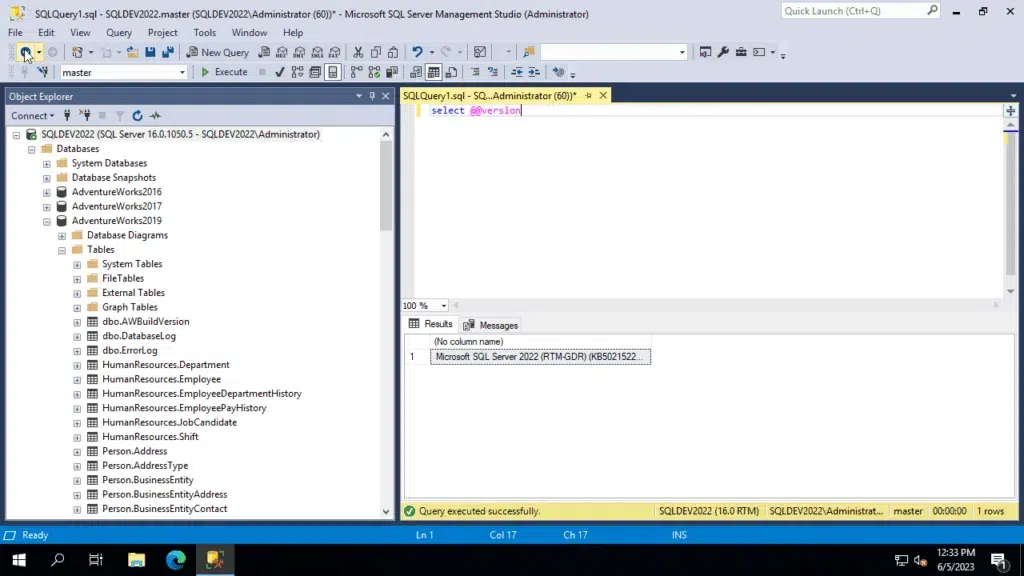Open Activity Monitor from the standard toolbar
The height and width of the screenshot is (576, 1024).
click(480, 52)
